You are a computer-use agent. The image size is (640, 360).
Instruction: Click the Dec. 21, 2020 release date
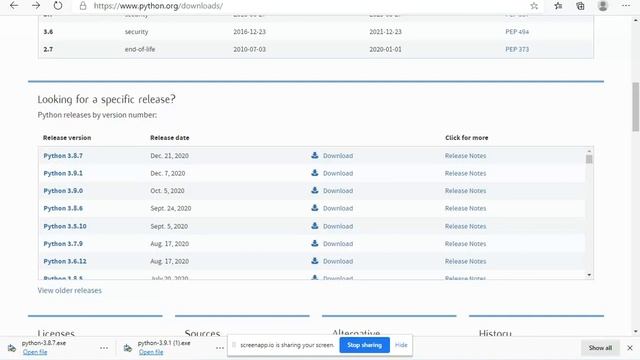(169, 156)
